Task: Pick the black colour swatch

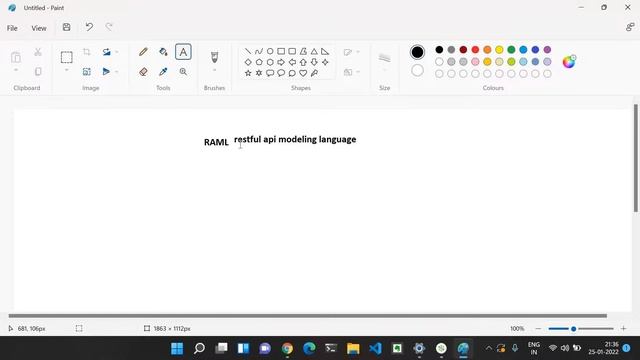Action: 439,49
